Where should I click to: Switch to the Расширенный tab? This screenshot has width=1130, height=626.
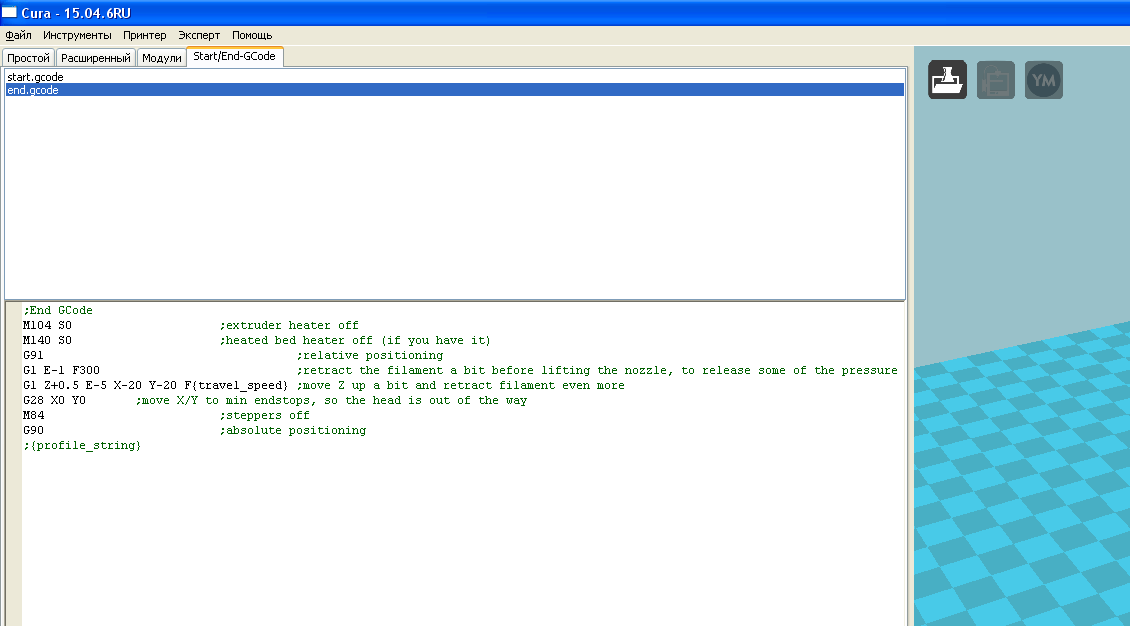tap(96, 58)
